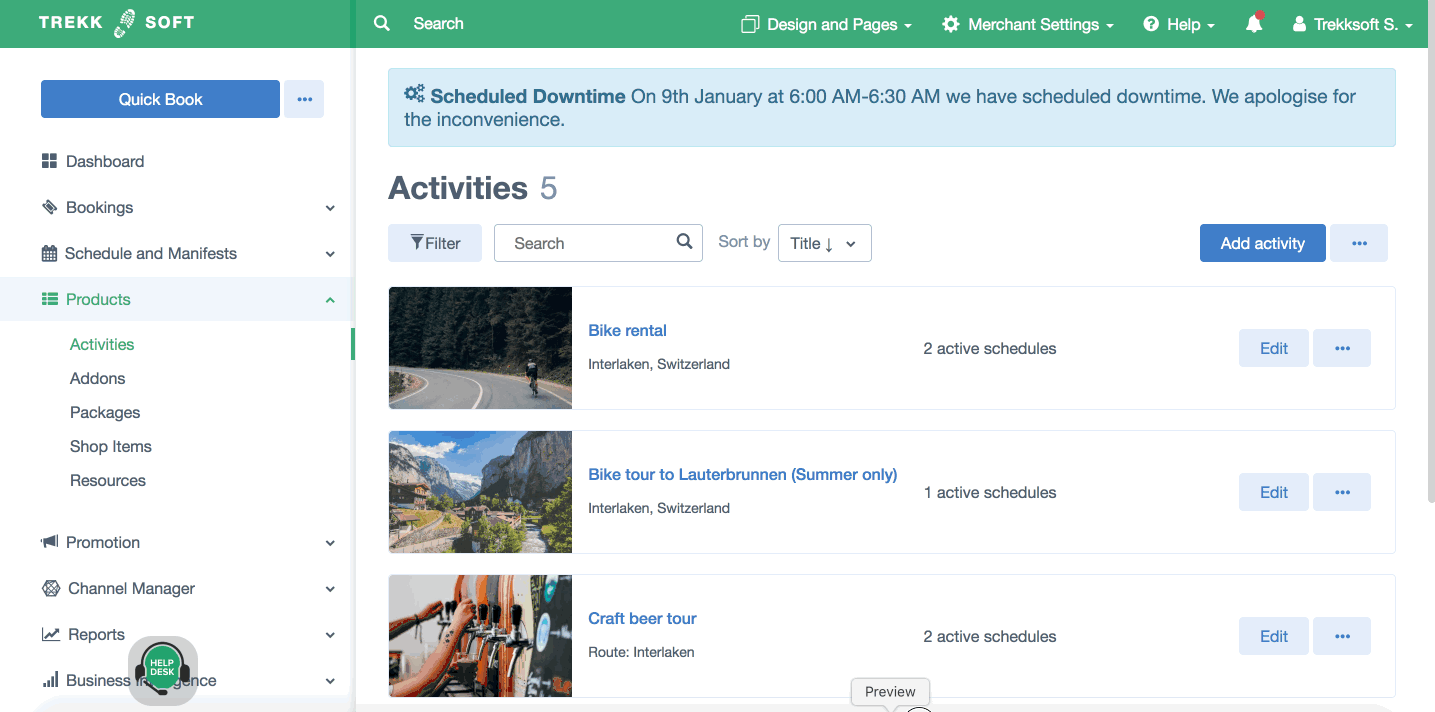Viewport: 1435px width, 712px height.
Task: Click the Add activity button
Action: point(1262,243)
